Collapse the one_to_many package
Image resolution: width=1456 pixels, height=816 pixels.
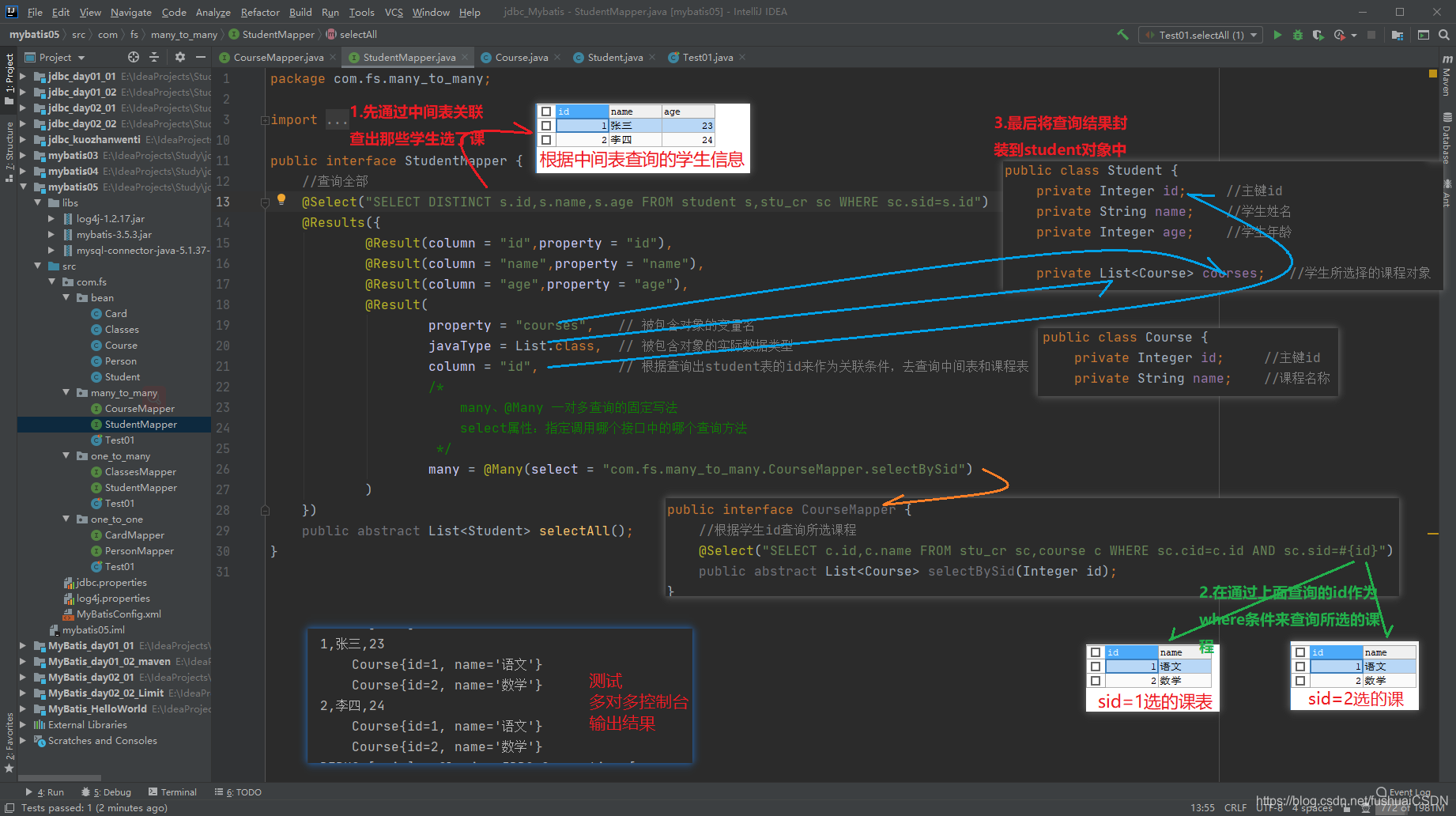point(66,456)
